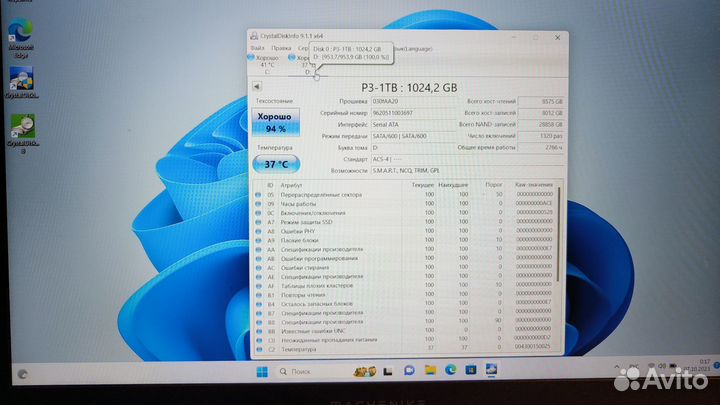Click the previous disk arrow button
The width and height of the screenshot is (720, 405).
(257, 86)
